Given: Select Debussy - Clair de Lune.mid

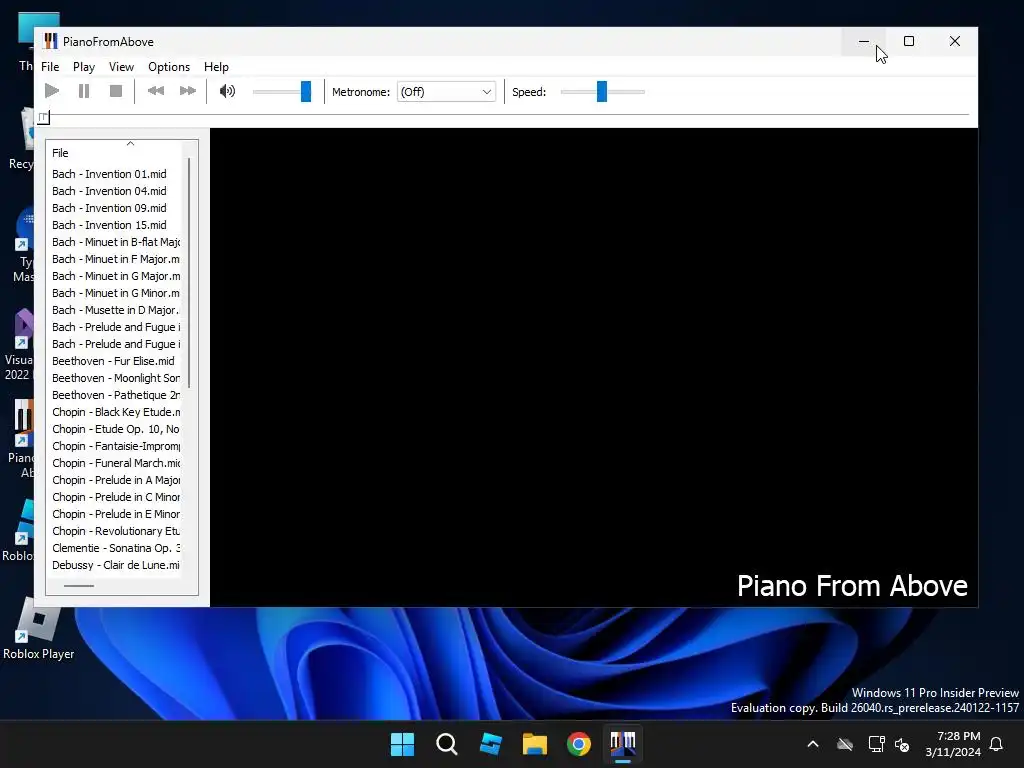Looking at the screenshot, I should point(115,564).
